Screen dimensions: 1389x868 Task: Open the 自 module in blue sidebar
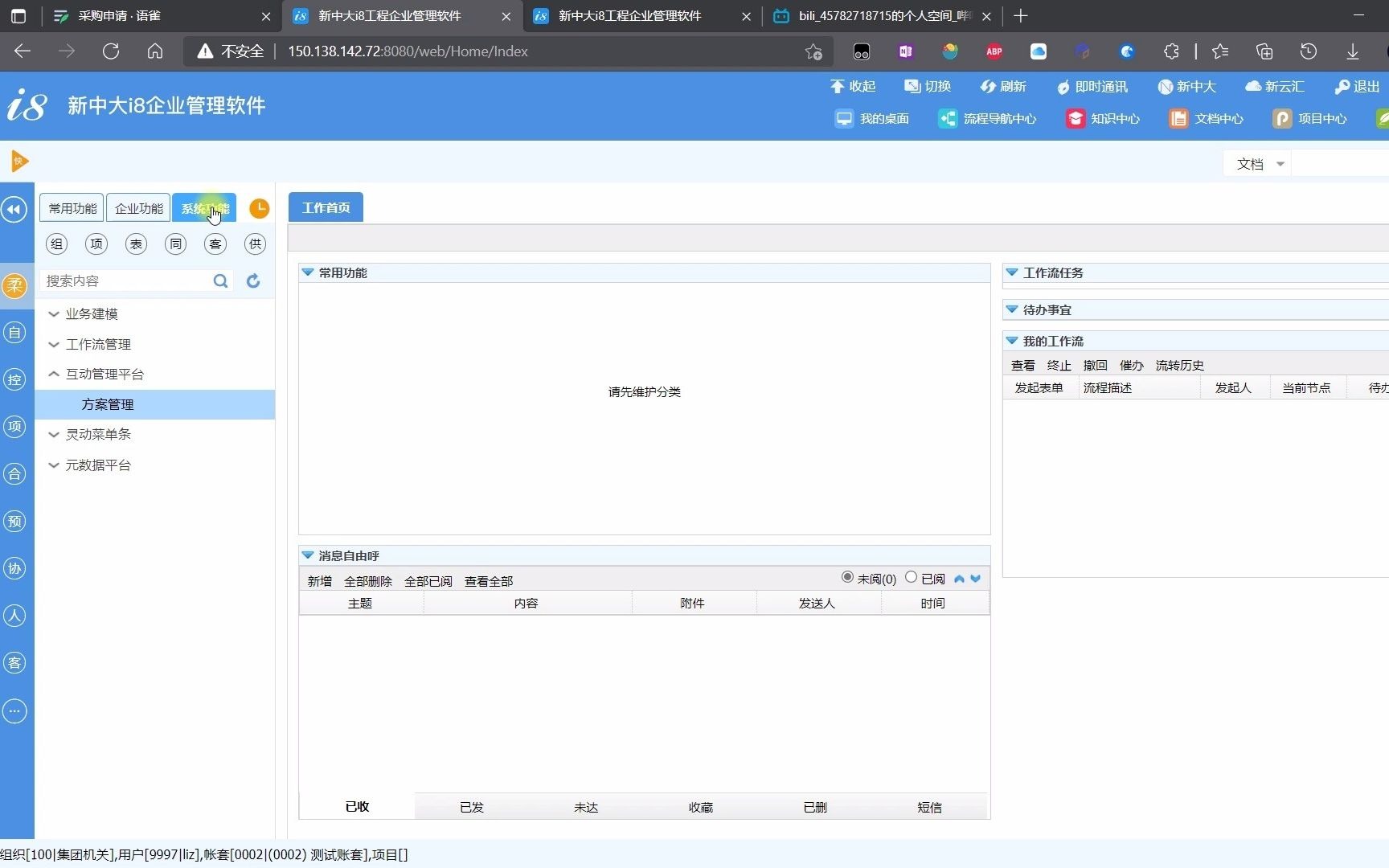14,332
